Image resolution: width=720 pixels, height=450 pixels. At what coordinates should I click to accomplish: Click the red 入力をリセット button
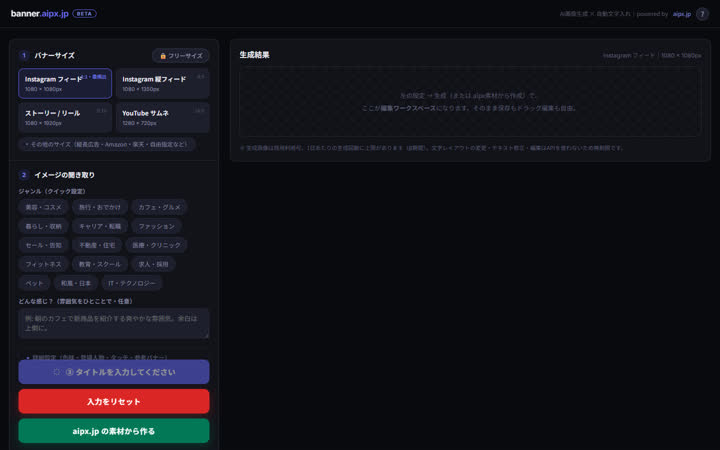(114, 401)
